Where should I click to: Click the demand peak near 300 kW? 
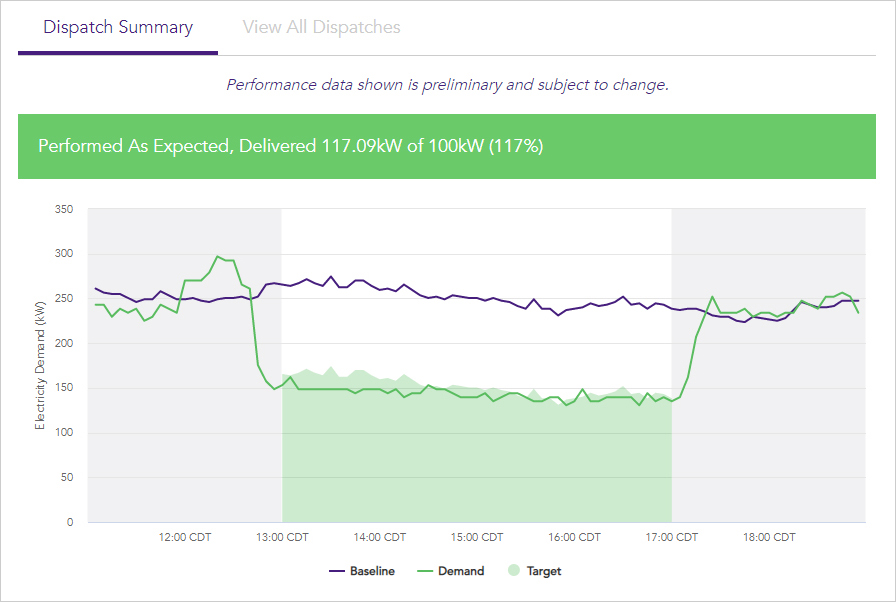tap(218, 257)
